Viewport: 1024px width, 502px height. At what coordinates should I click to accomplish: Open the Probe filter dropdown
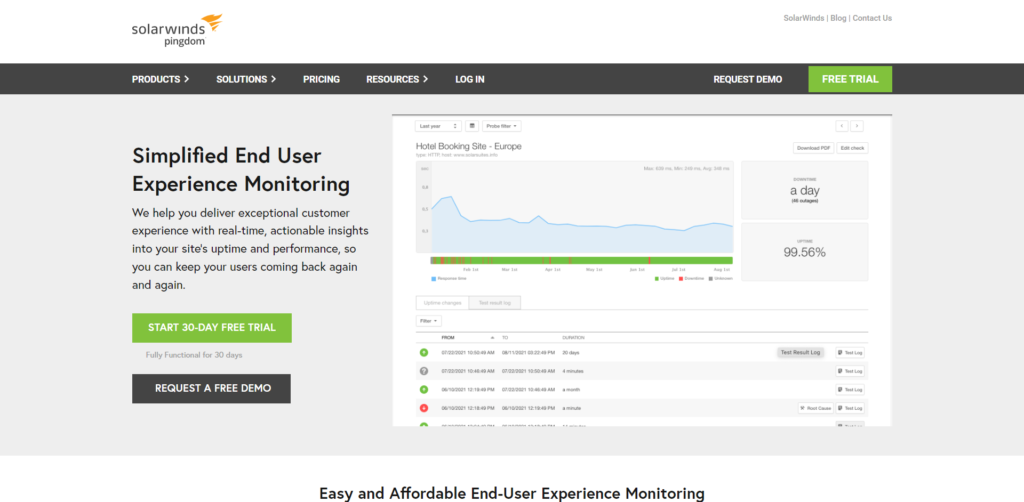tap(502, 126)
